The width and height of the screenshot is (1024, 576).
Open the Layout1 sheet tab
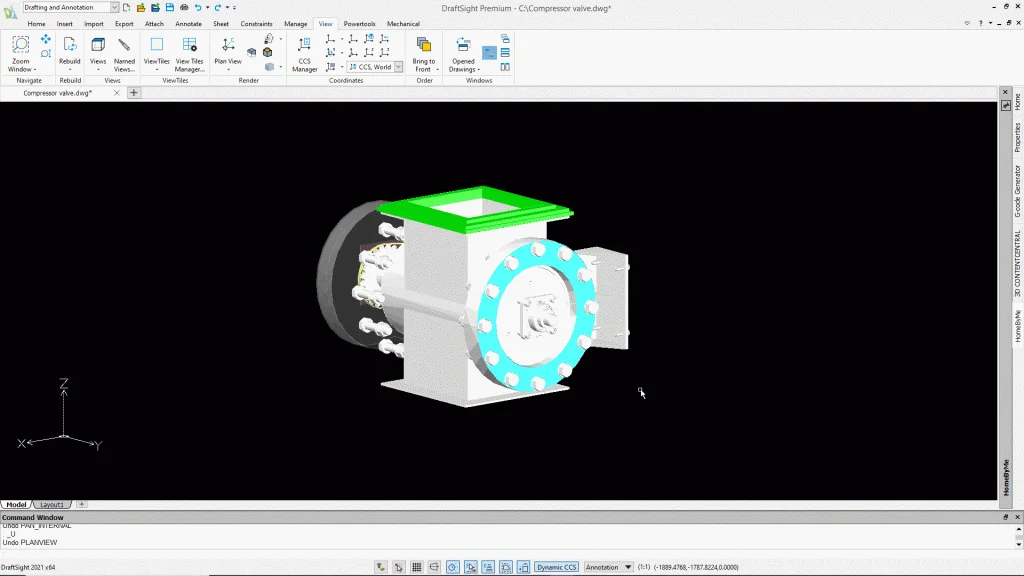pos(51,505)
